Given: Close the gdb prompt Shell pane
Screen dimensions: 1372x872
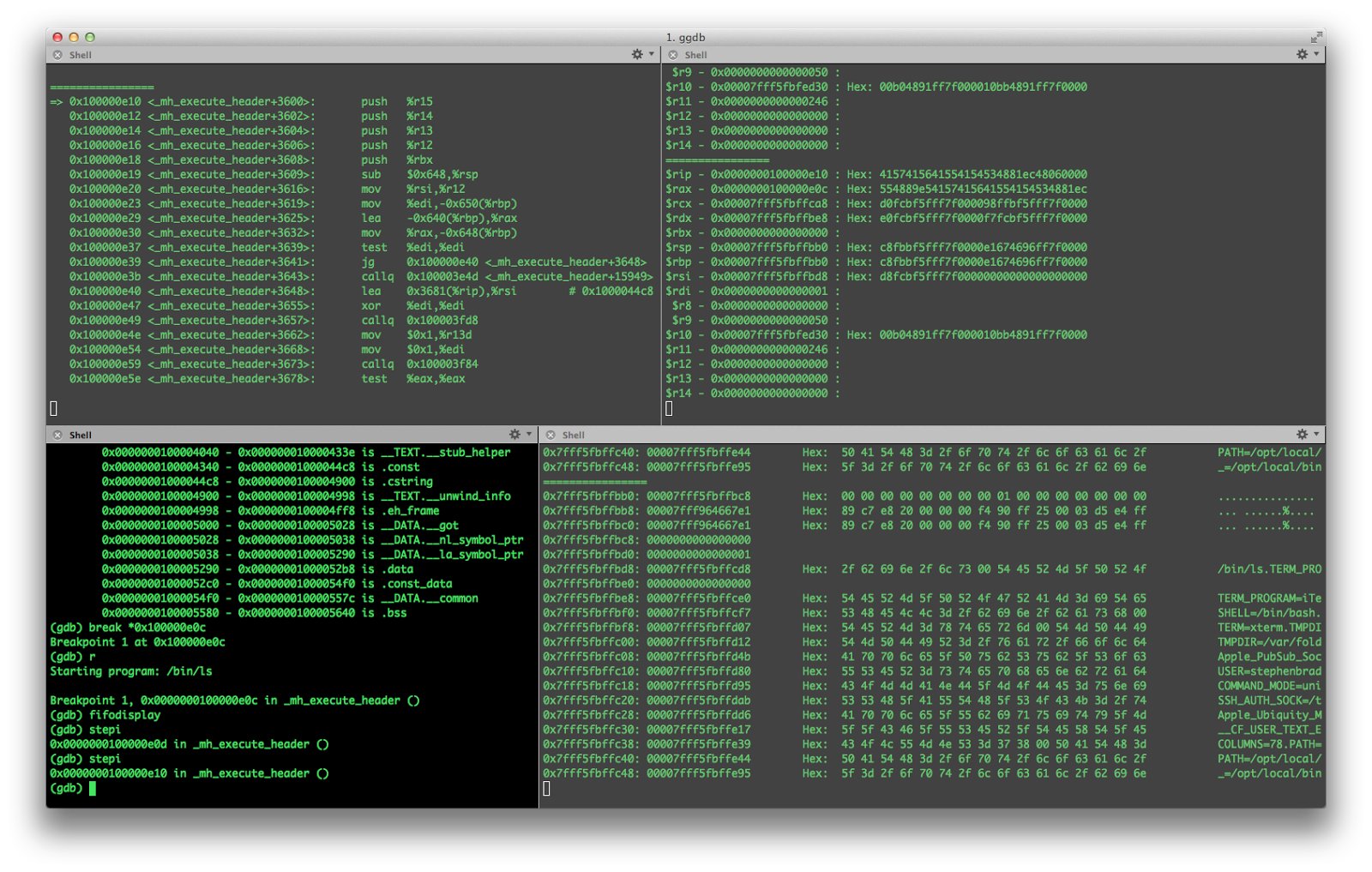Looking at the screenshot, I should pyautogui.click(x=57, y=436).
